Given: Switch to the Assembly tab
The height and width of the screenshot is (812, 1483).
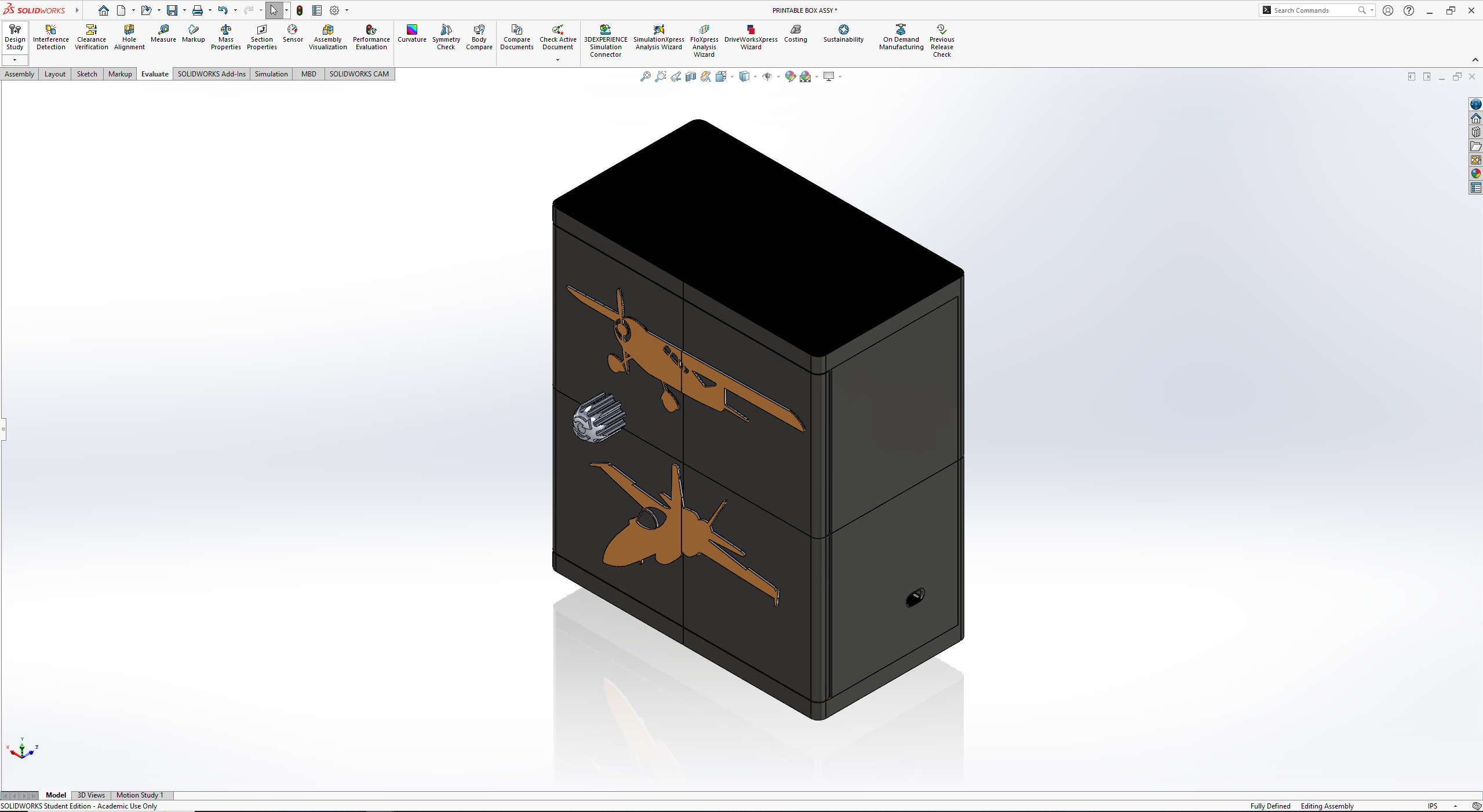Looking at the screenshot, I should 19,74.
